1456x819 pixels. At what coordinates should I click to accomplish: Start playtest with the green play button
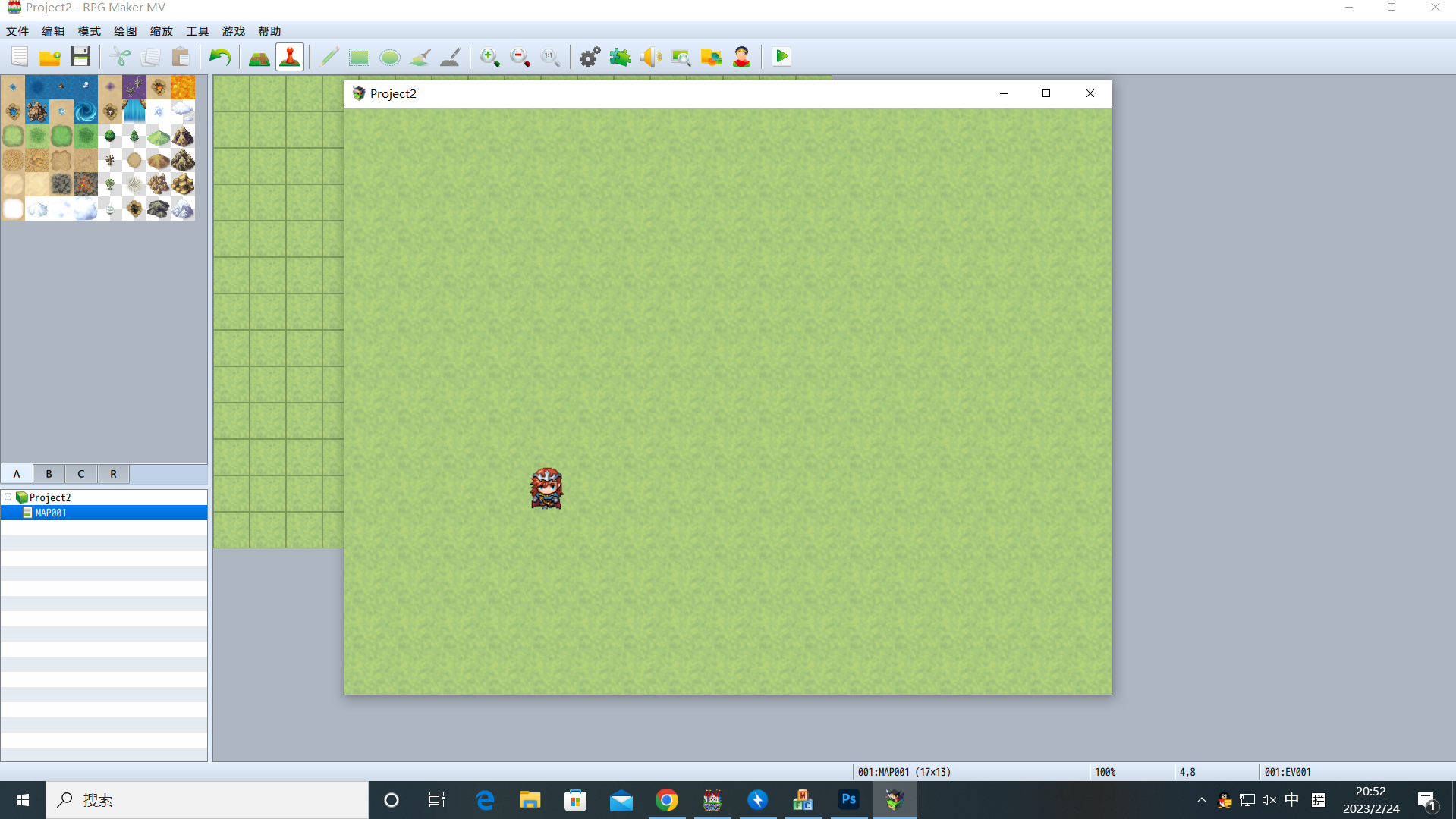point(781,57)
